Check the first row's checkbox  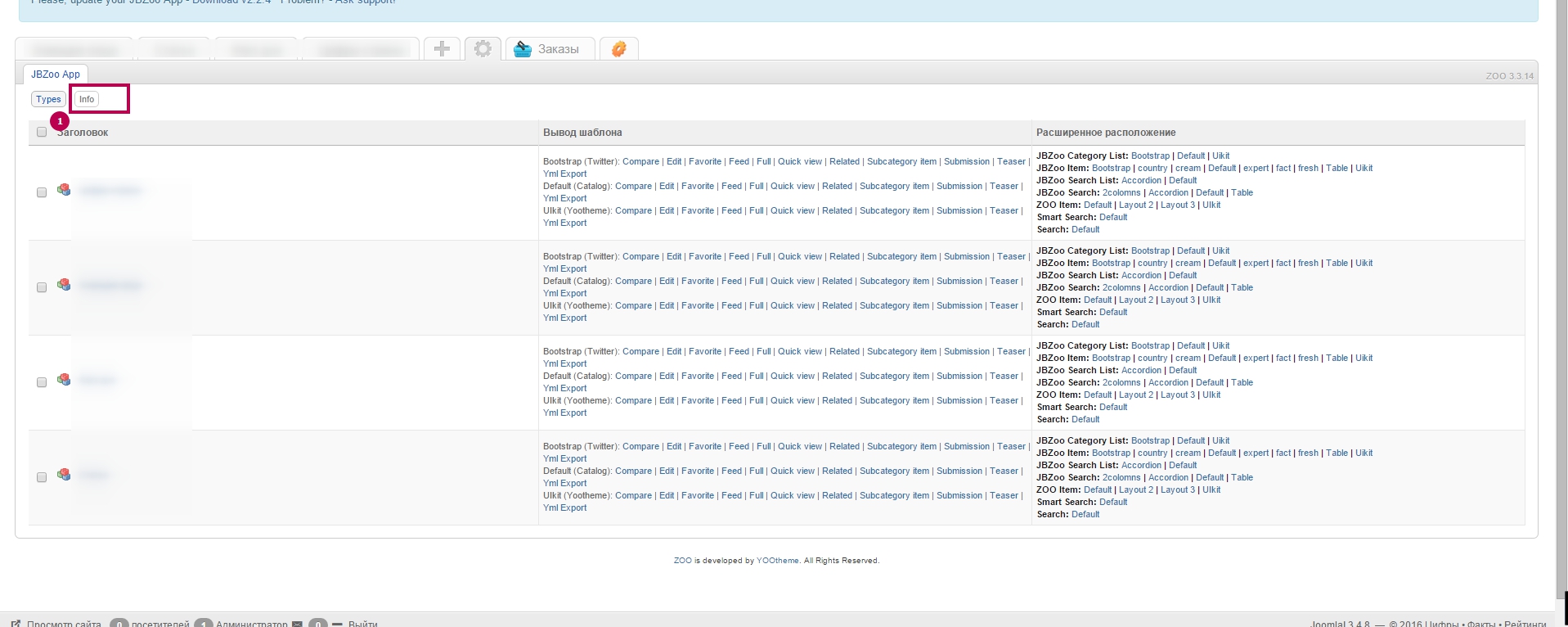(42, 192)
